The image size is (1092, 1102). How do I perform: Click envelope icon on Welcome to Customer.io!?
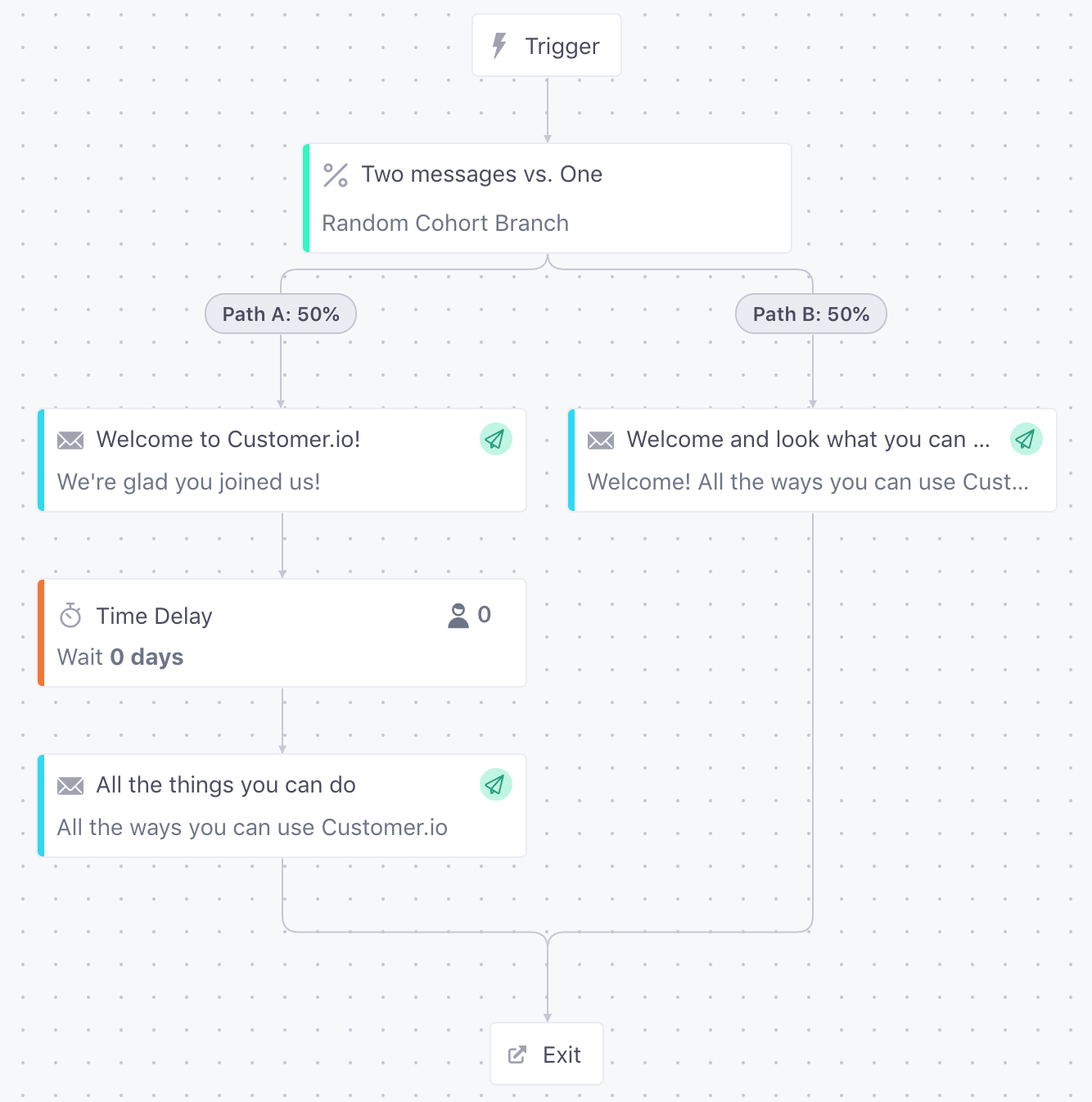coord(70,440)
